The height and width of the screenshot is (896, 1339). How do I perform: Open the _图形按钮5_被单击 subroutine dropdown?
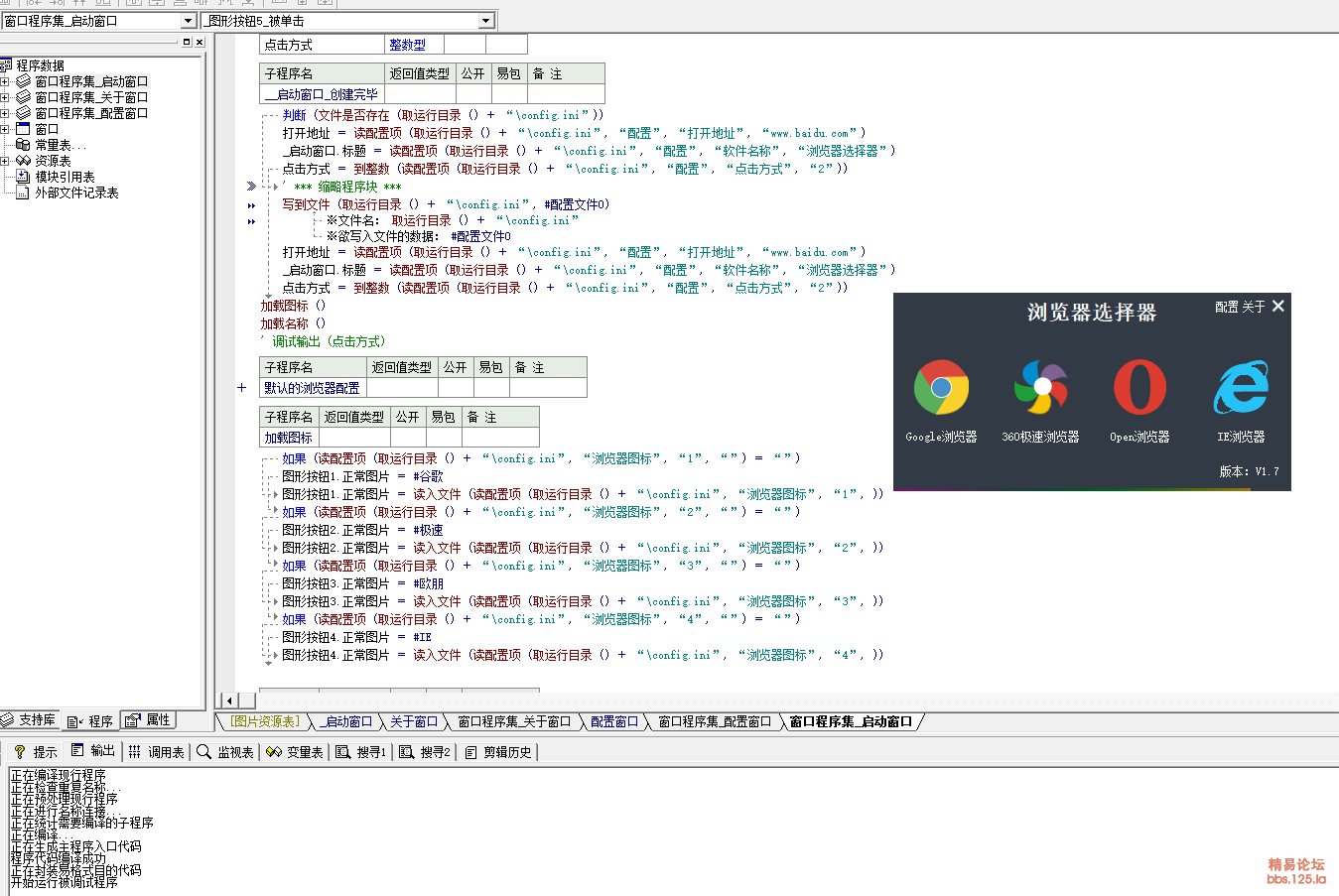point(485,21)
